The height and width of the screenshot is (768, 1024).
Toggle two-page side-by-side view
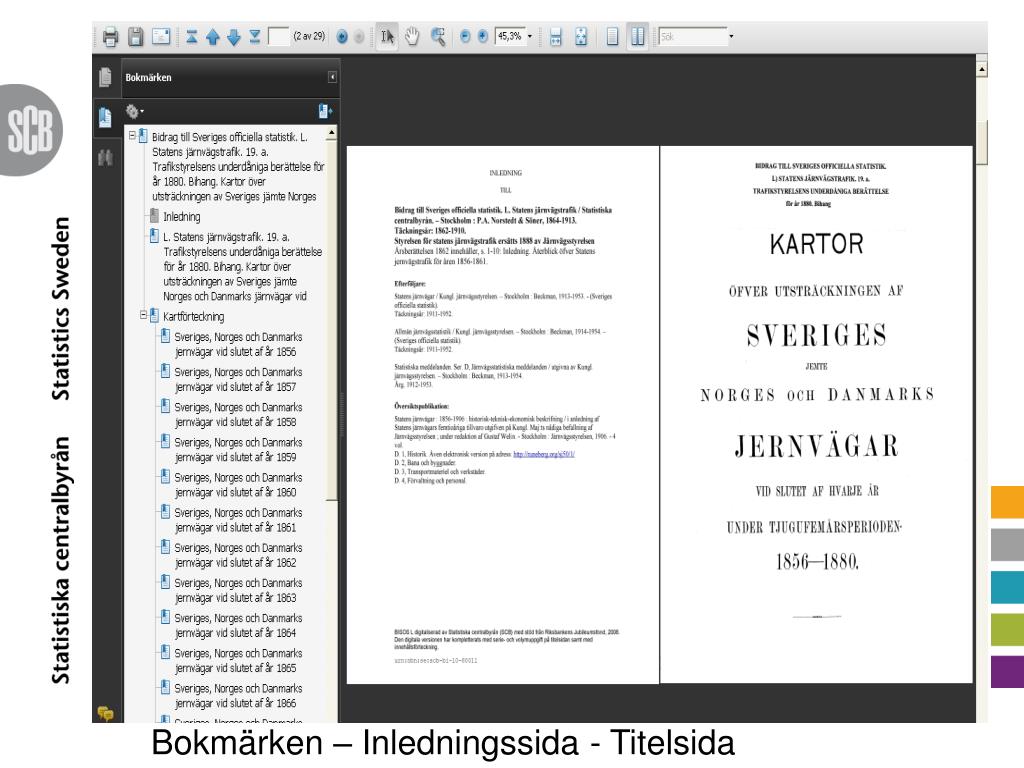[637, 37]
